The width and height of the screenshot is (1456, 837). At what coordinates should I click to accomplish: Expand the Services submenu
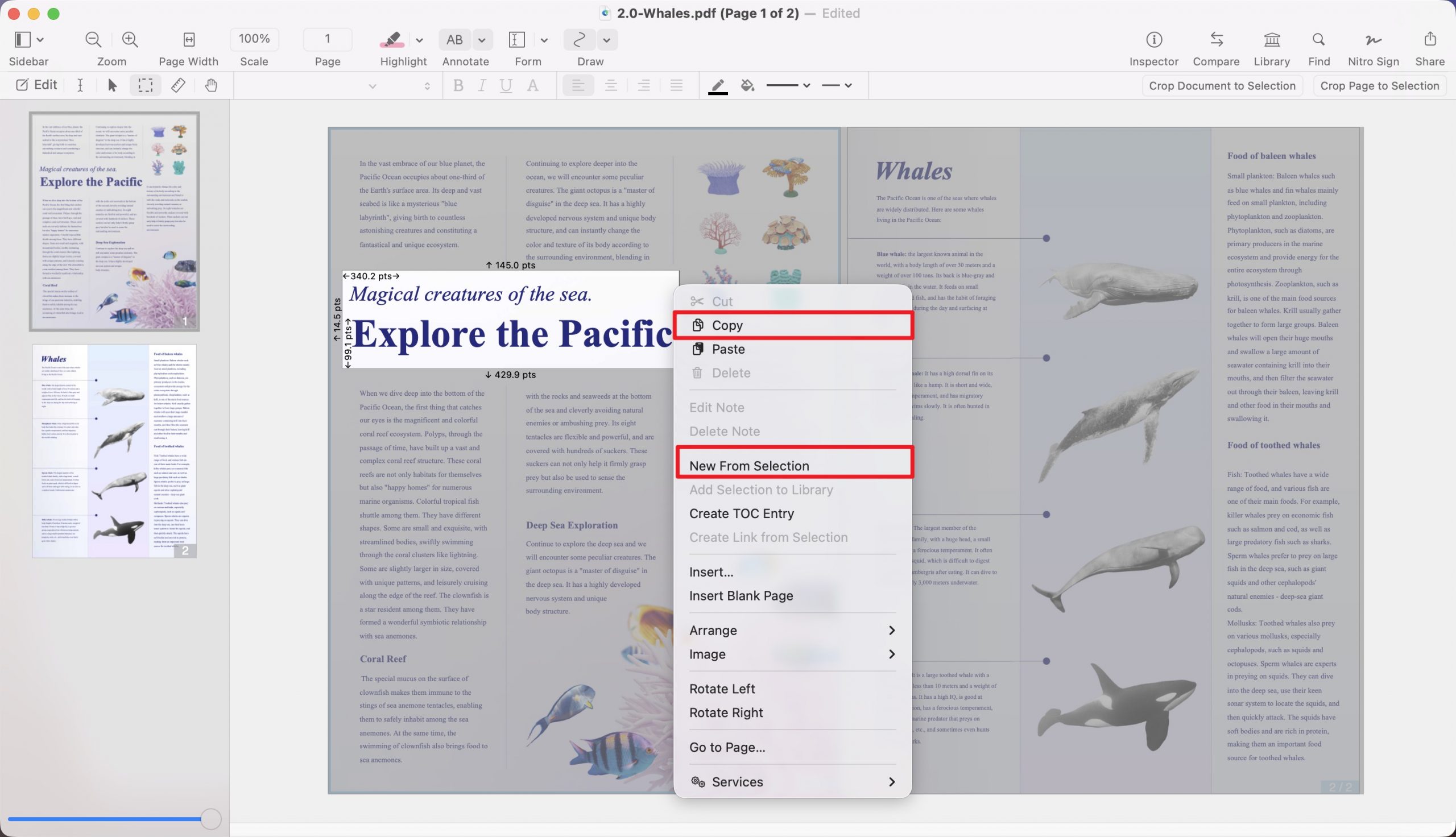click(793, 782)
